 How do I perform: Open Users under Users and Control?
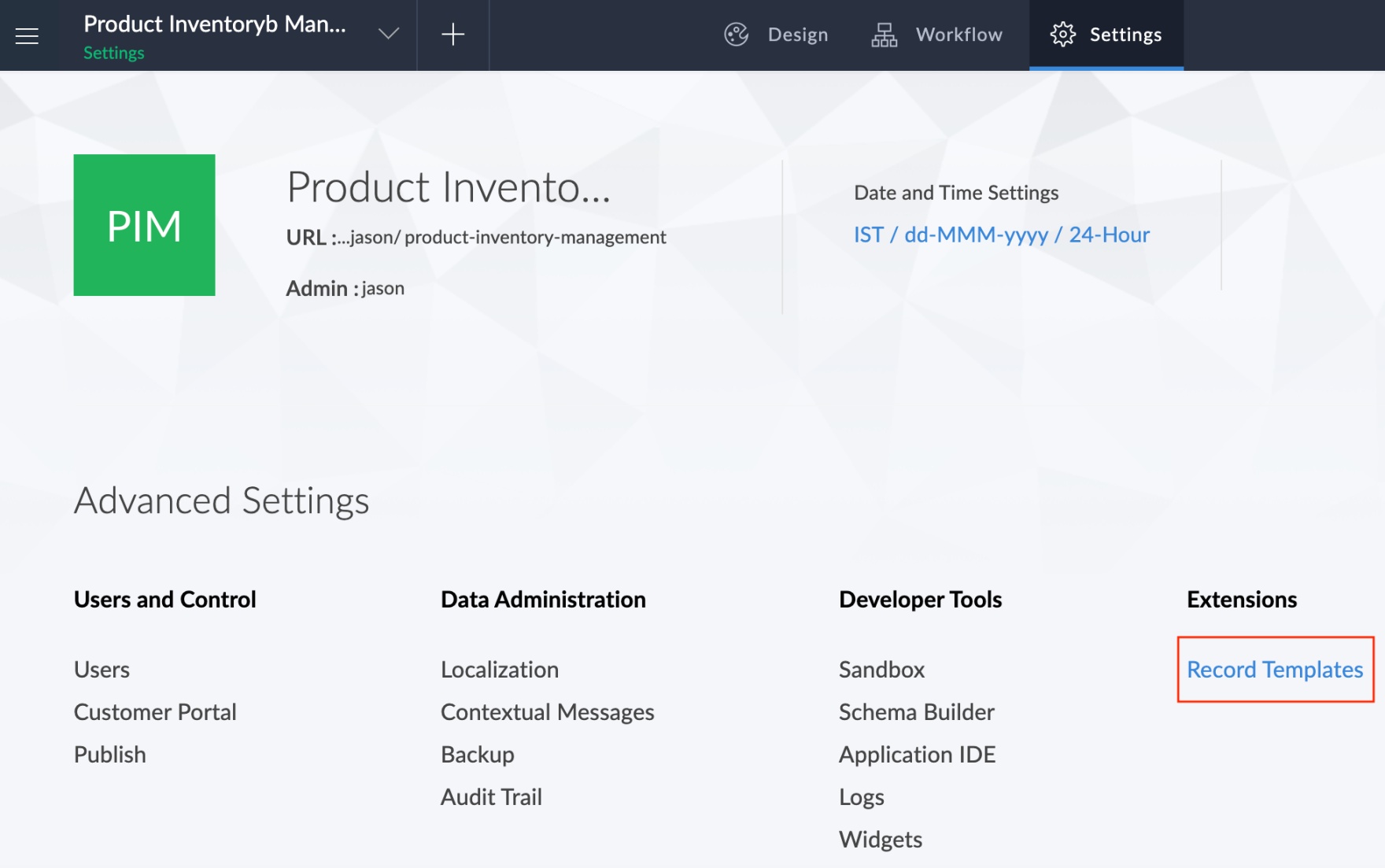click(102, 669)
